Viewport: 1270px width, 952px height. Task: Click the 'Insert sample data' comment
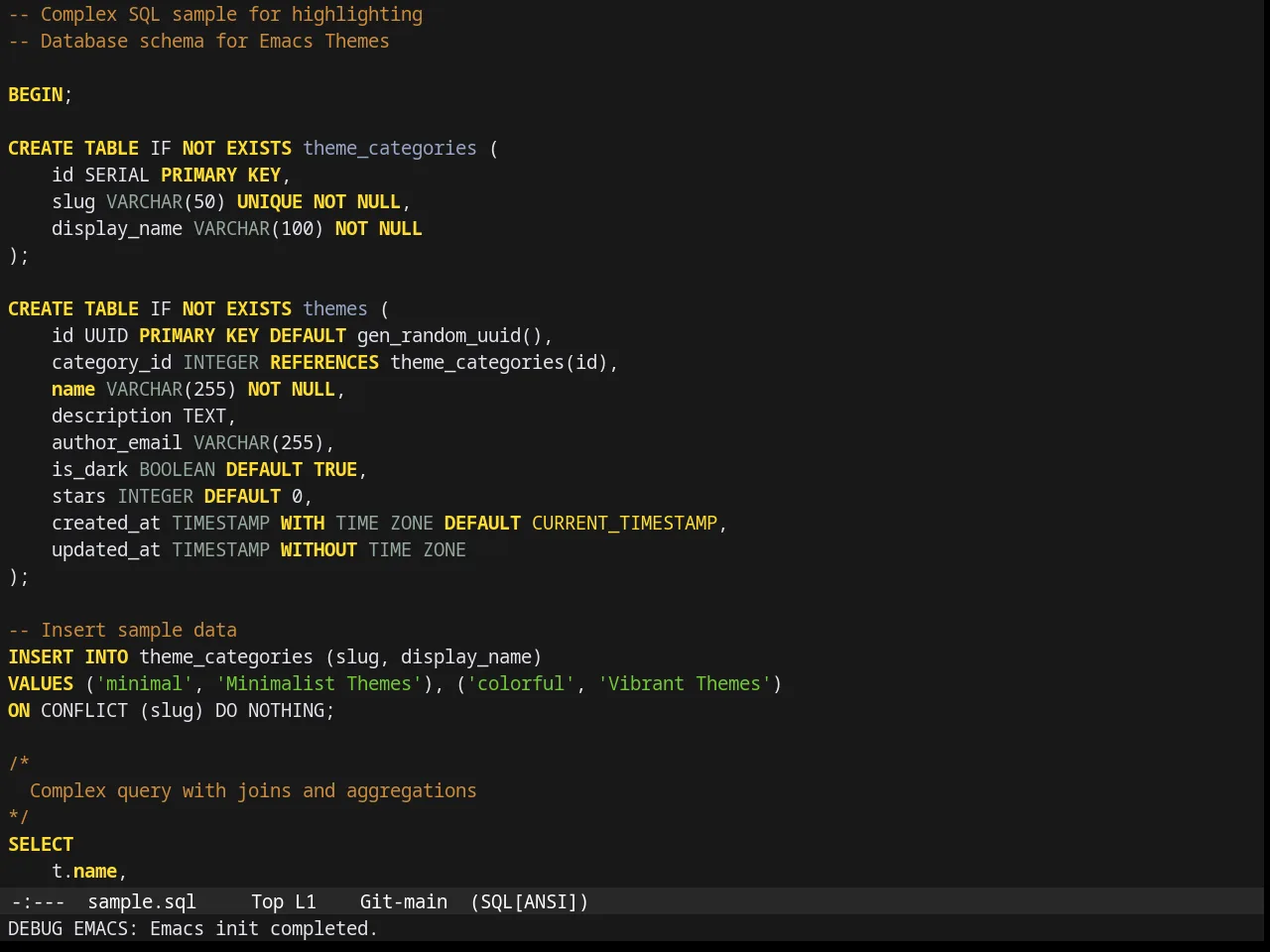[x=123, y=630]
